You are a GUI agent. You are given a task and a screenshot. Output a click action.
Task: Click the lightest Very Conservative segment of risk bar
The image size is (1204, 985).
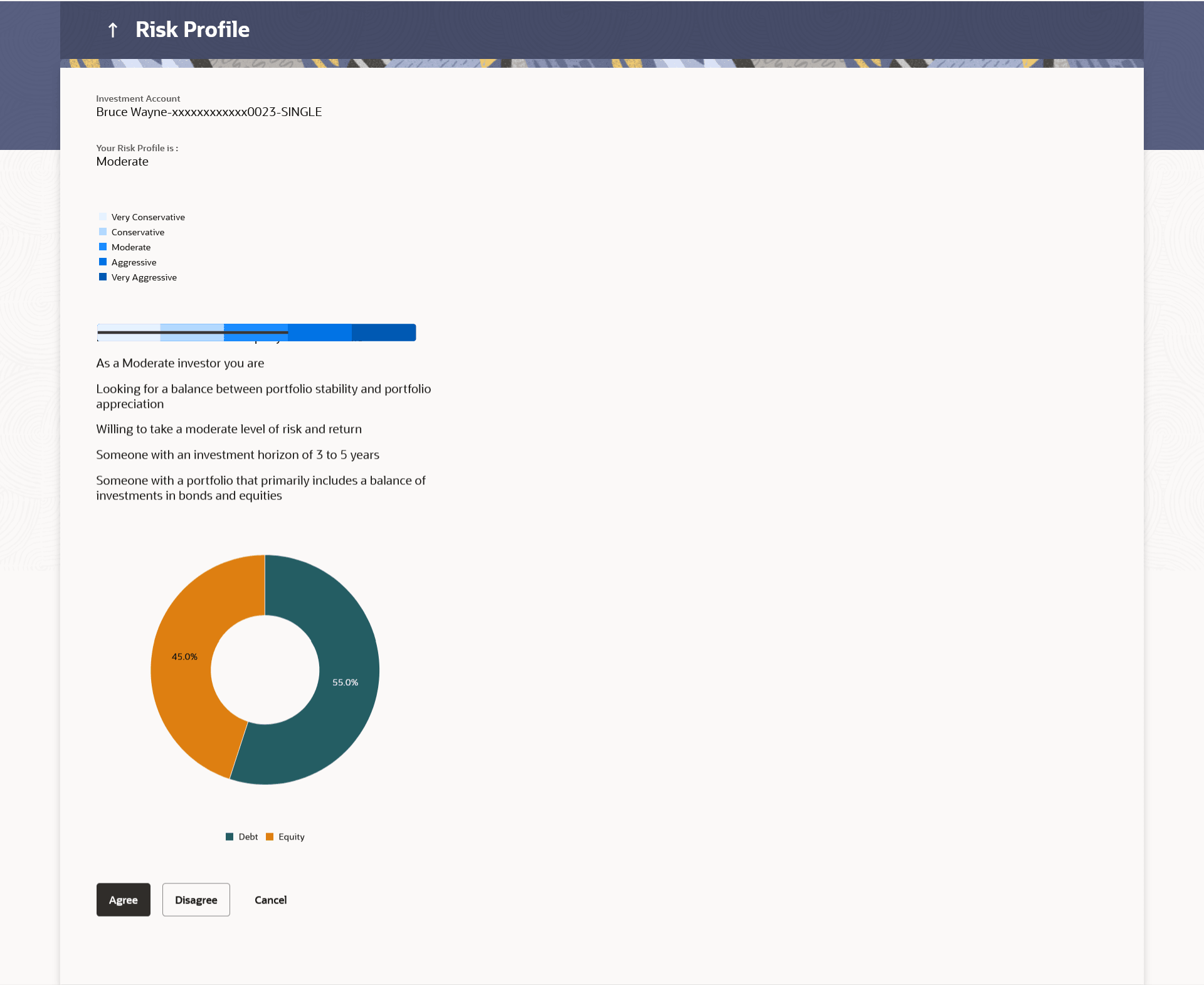(129, 337)
